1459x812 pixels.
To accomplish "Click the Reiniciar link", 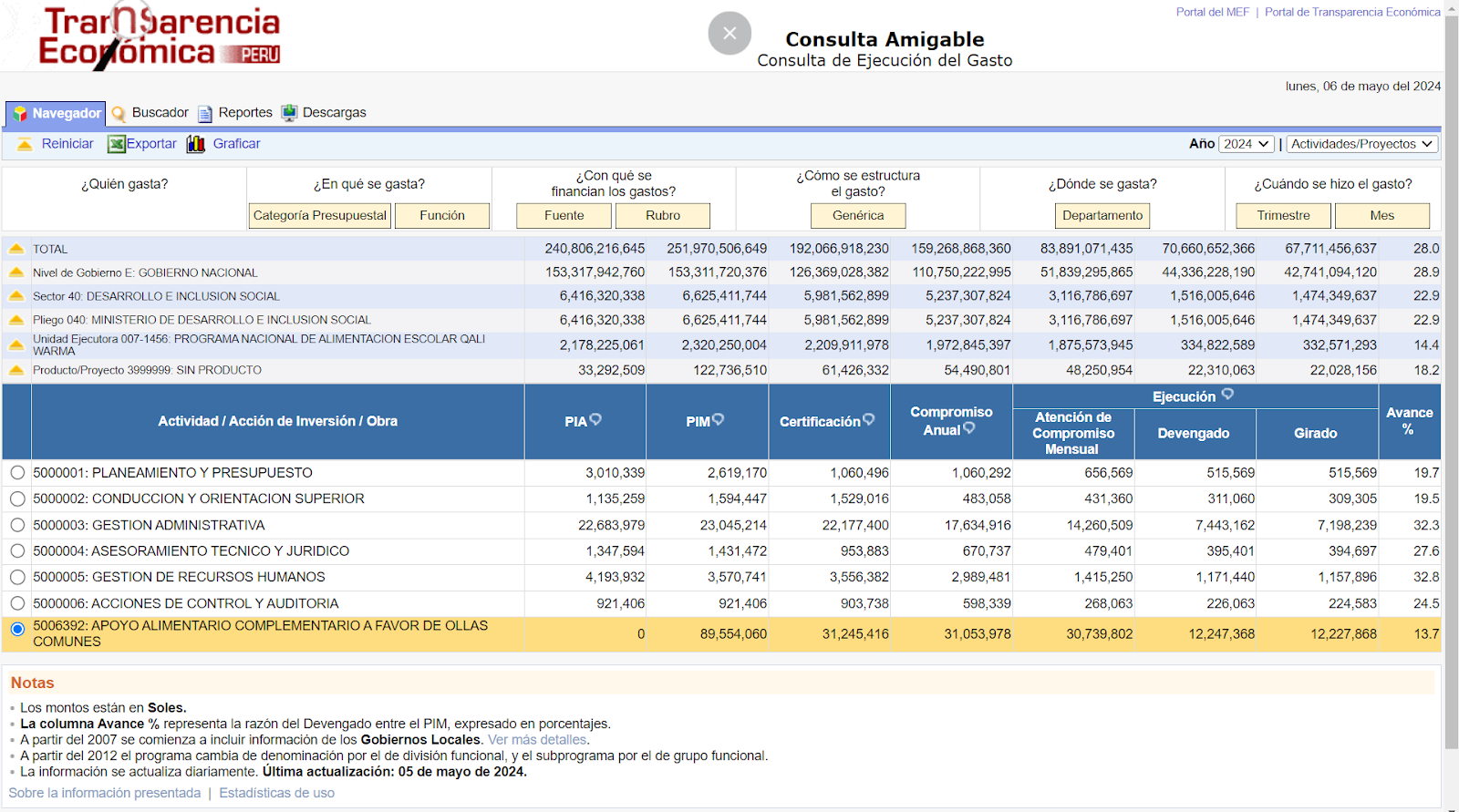I will (x=67, y=144).
